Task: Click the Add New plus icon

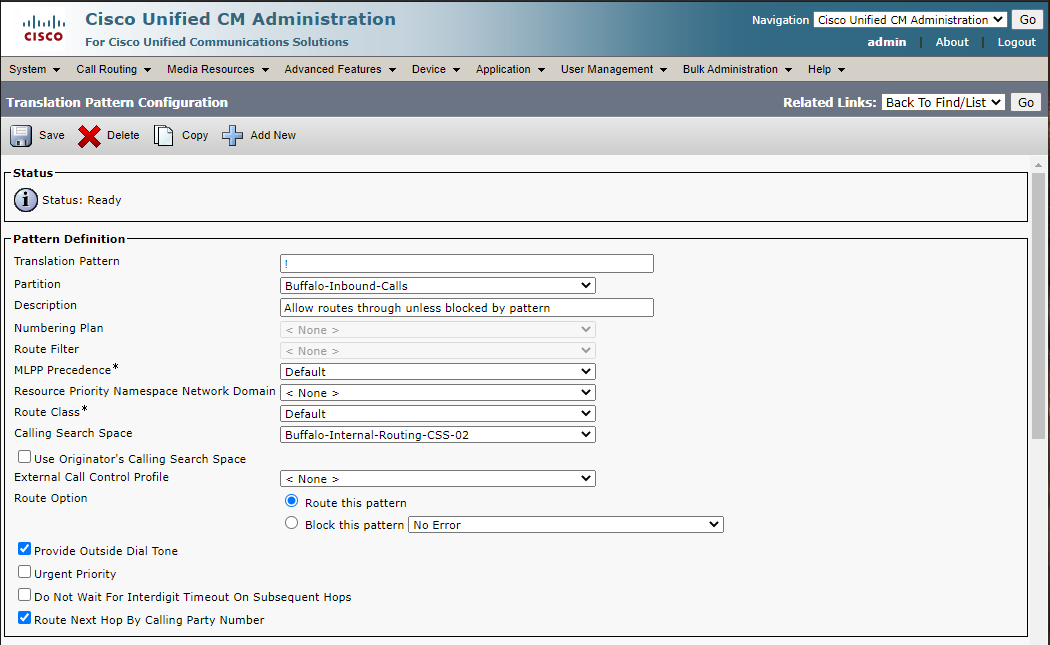Action: click(233, 136)
